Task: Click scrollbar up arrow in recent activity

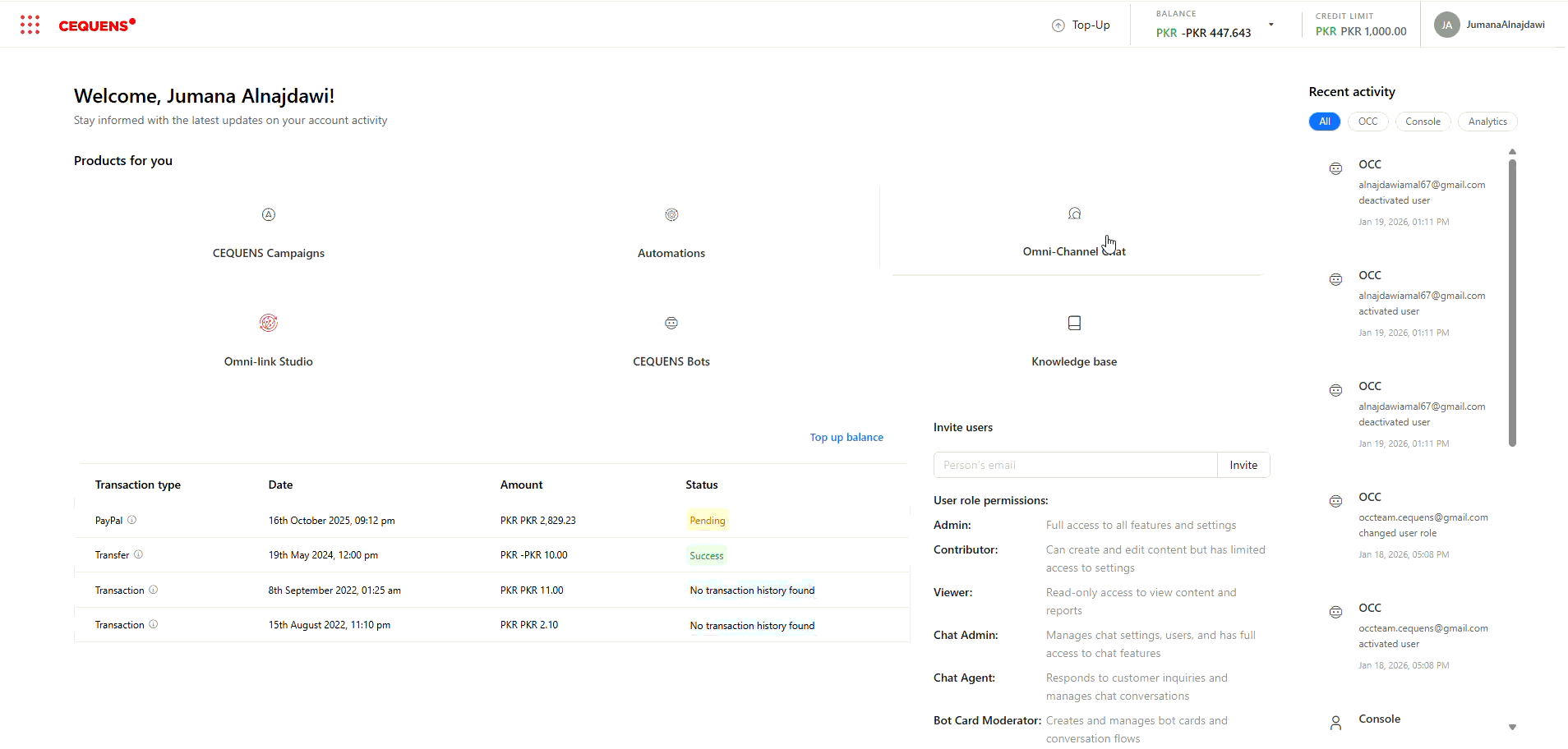Action: coord(1512,152)
